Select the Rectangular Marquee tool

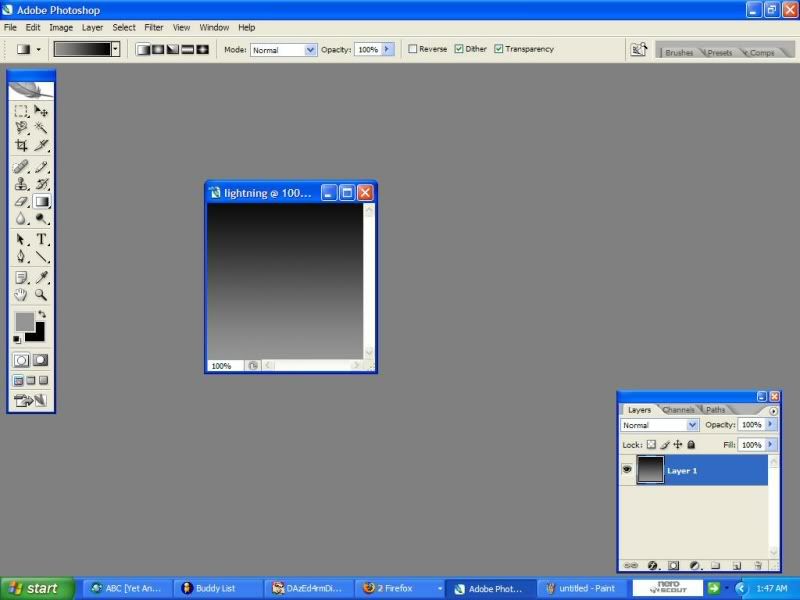21,111
